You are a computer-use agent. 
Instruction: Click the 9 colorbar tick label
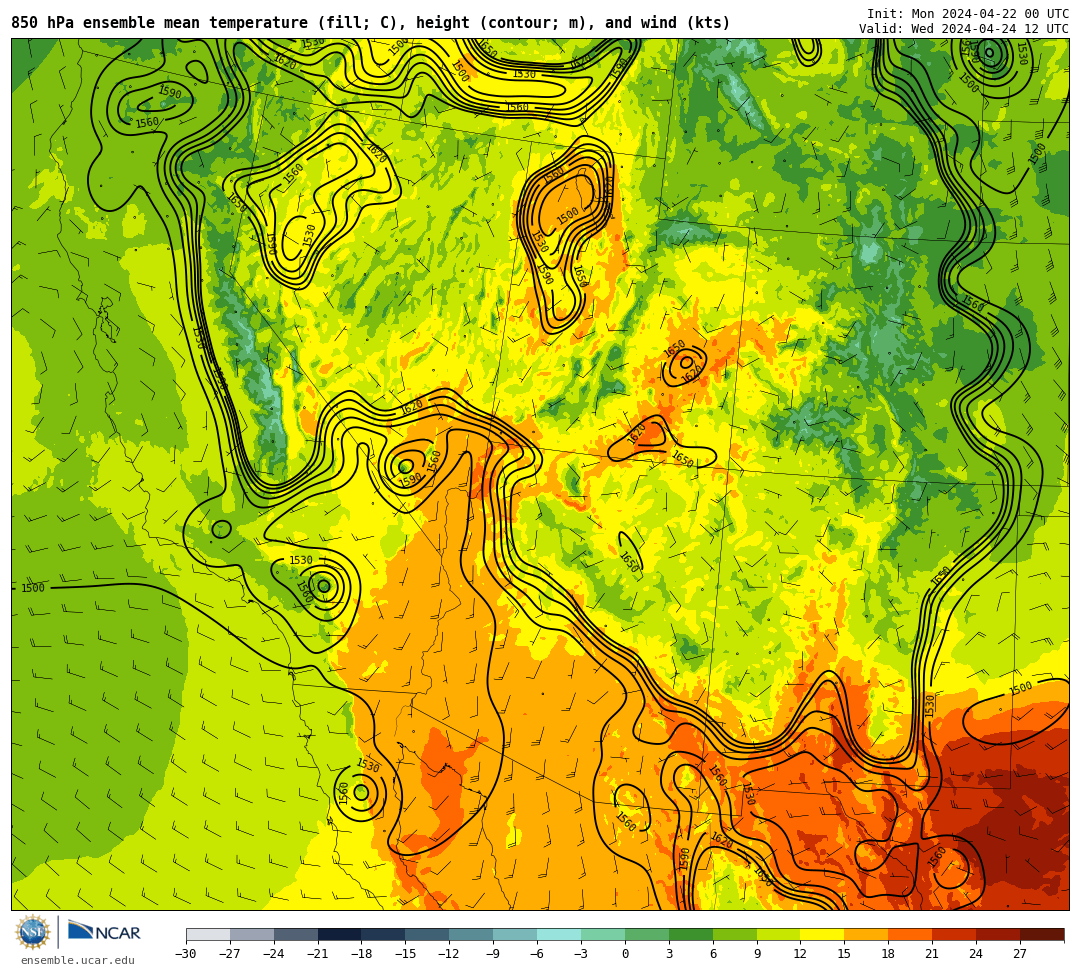[757, 954]
